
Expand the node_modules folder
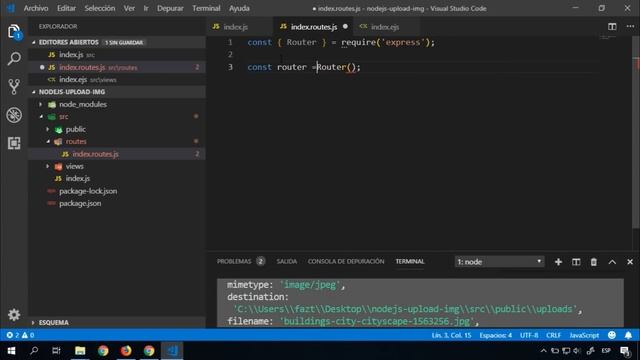point(40,104)
